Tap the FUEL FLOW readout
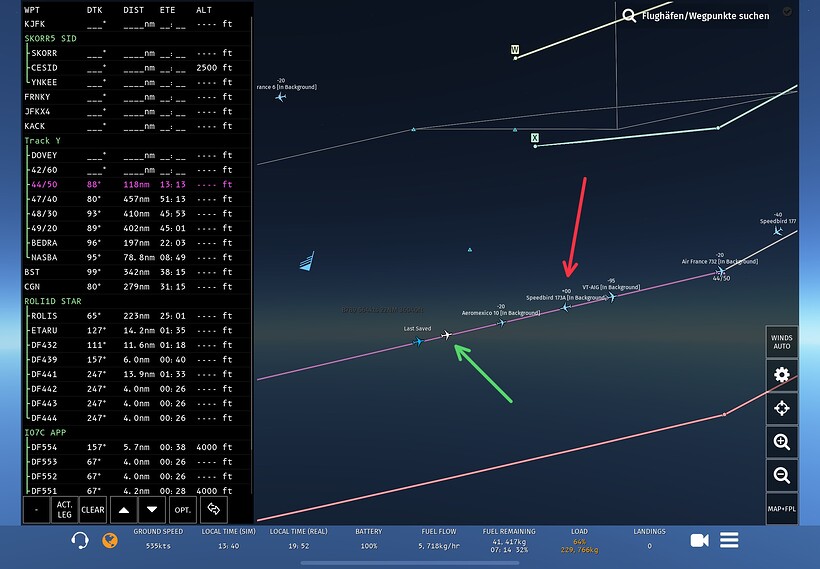820x569 pixels. pos(439,539)
